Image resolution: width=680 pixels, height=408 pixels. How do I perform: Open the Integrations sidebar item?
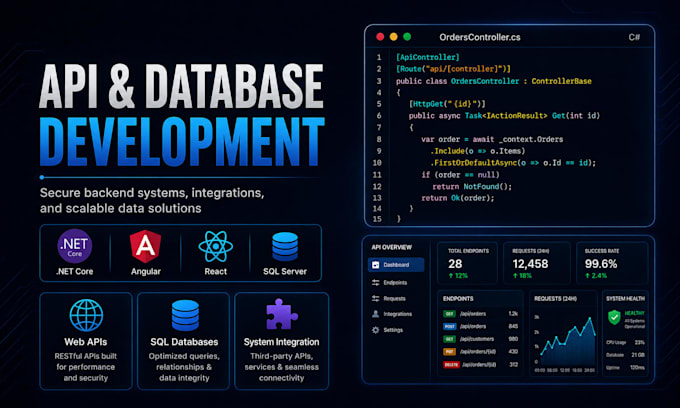[x=398, y=314]
